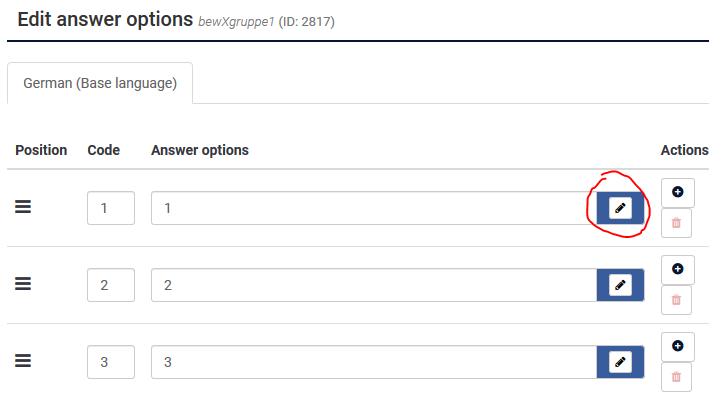Add a new row after answer option 2
The height and width of the screenshot is (399, 709).
pos(677,269)
